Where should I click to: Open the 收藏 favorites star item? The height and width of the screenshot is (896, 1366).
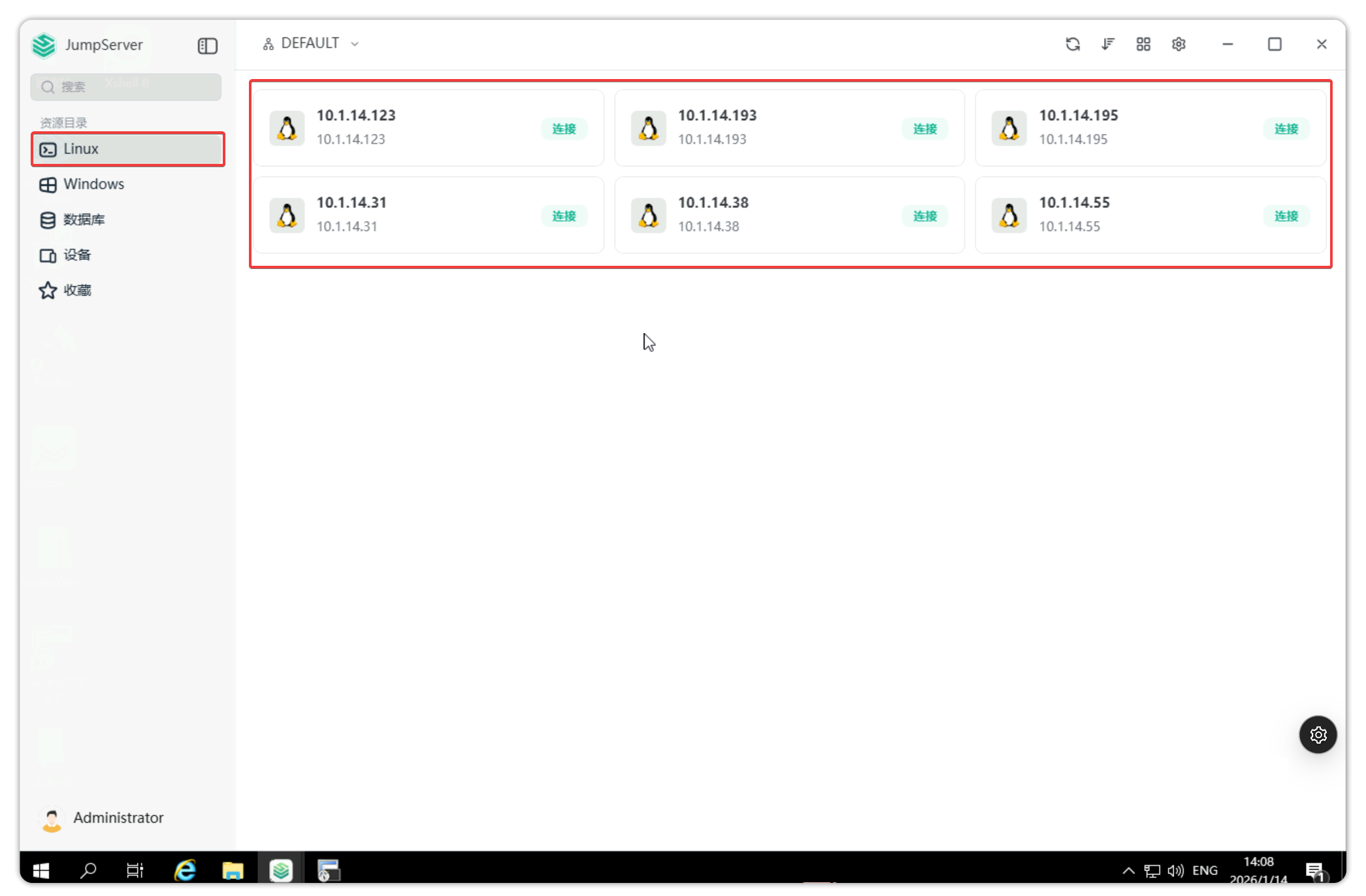(x=76, y=290)
